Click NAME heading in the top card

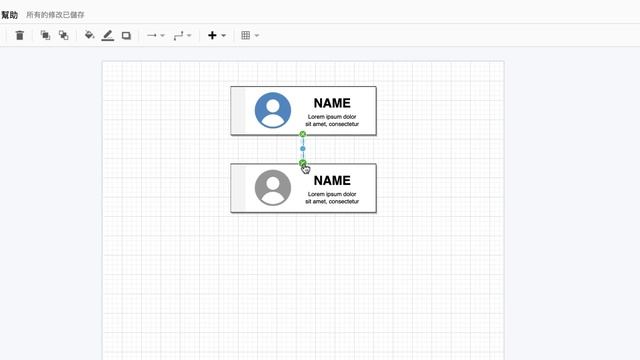(x=332, y=103)
